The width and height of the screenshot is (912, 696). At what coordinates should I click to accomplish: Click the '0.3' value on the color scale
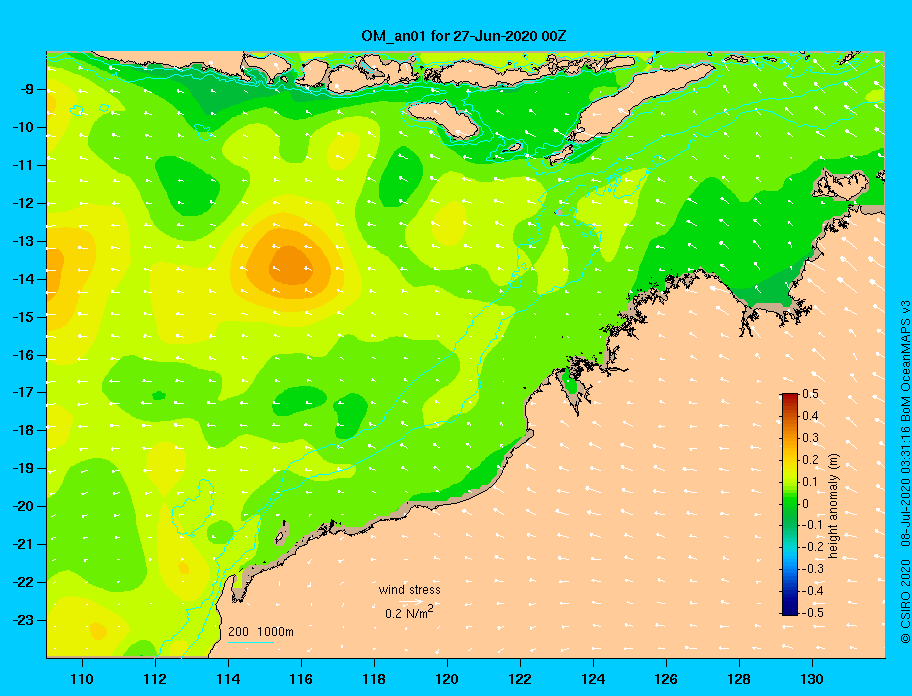pyautogui.click(x=810, y=438)
